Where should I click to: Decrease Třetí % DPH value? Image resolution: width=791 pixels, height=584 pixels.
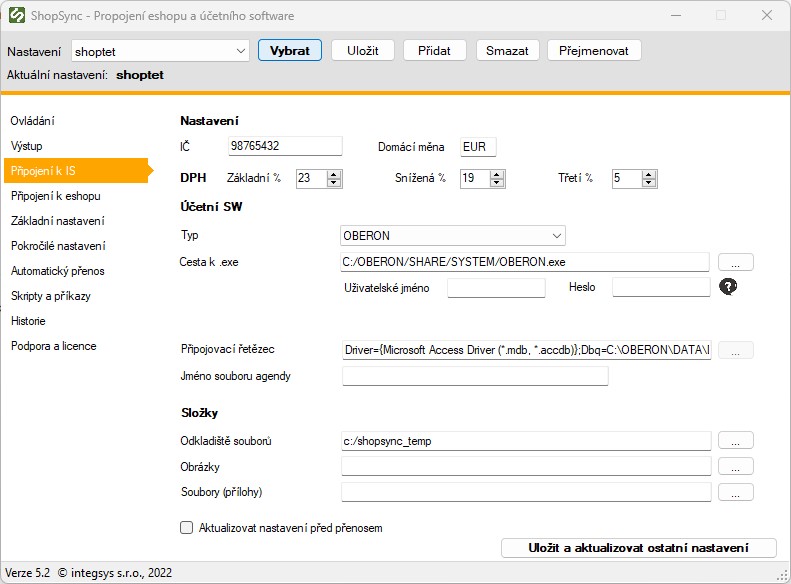pyautogui.click(x=649, y=183)
